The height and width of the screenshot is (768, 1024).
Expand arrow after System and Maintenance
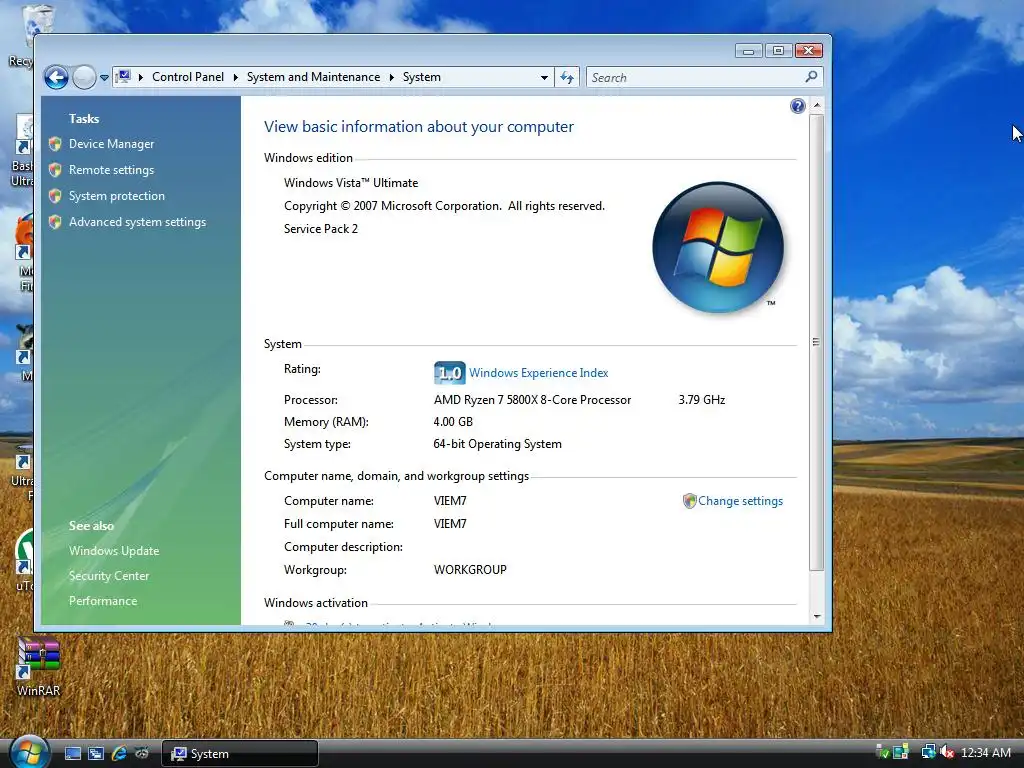coord(391,77)
